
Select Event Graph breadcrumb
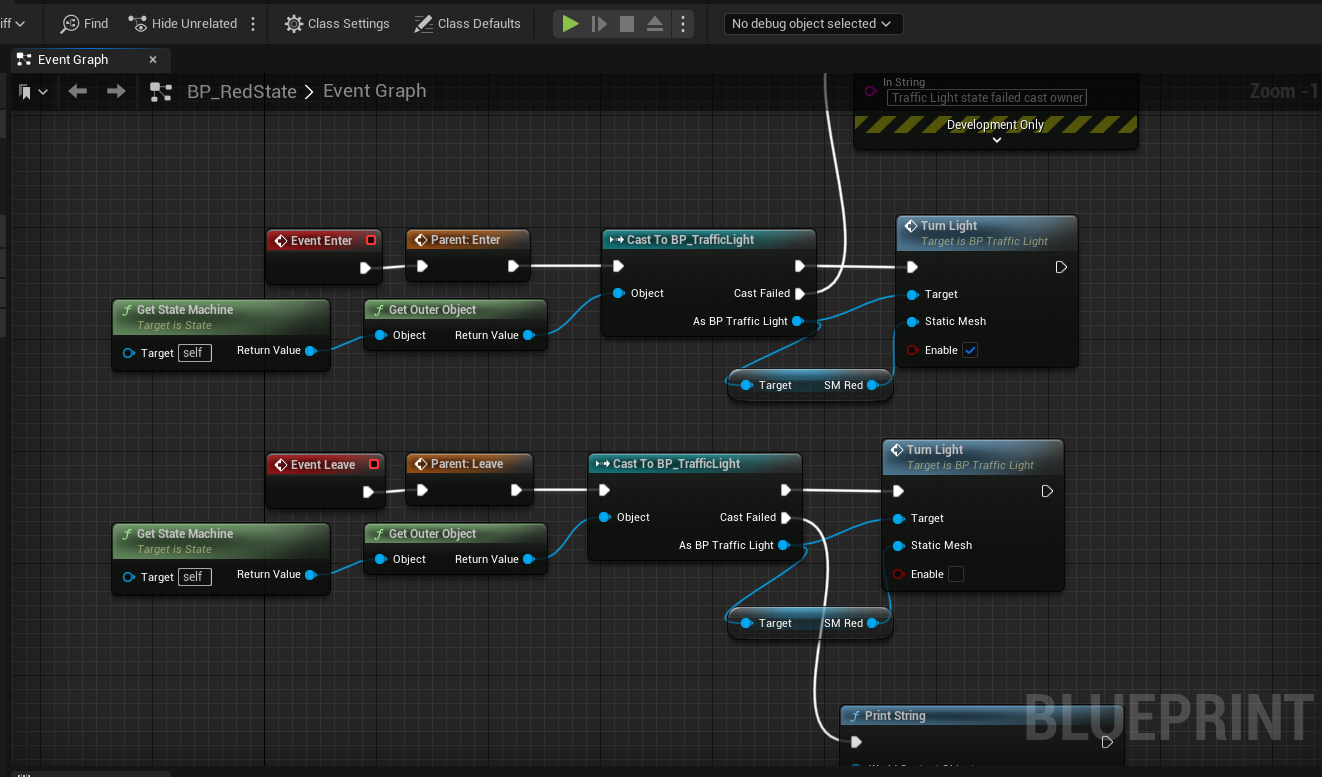[x=374, y=91]
